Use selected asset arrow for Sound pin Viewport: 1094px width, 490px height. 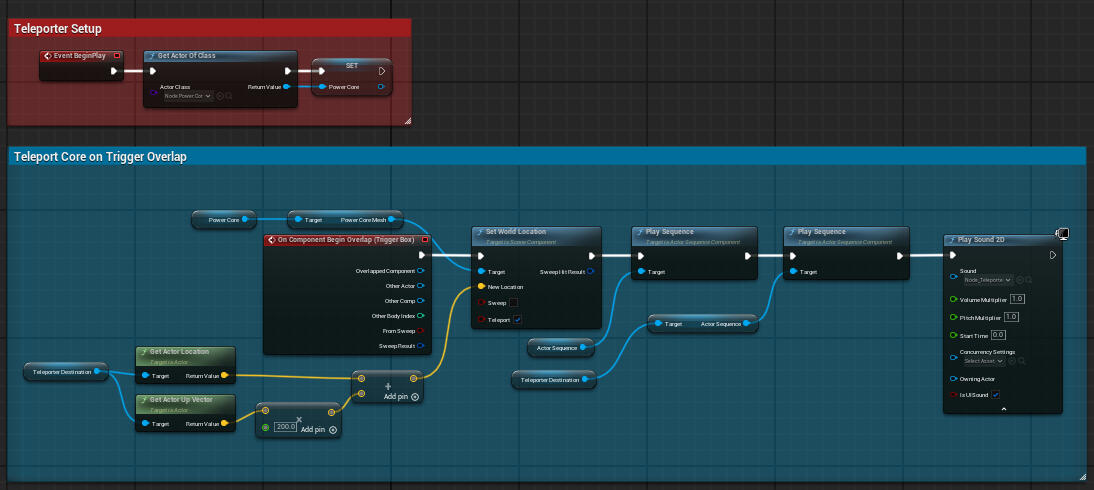click(x=1022, y=280)
